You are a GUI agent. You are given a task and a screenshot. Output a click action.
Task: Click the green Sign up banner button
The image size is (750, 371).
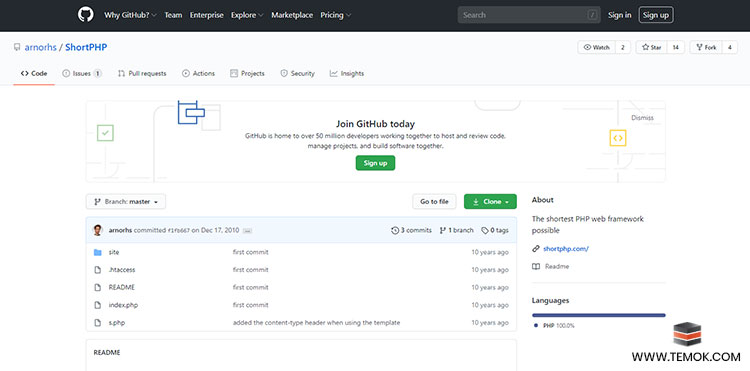click(x=375, y=163)
